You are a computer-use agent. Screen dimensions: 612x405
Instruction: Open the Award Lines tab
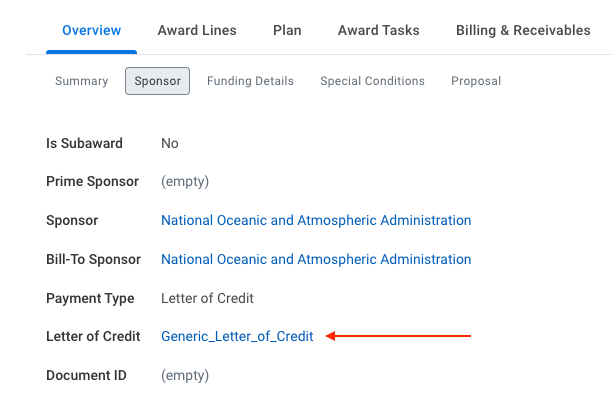click(x=197, y=31)
